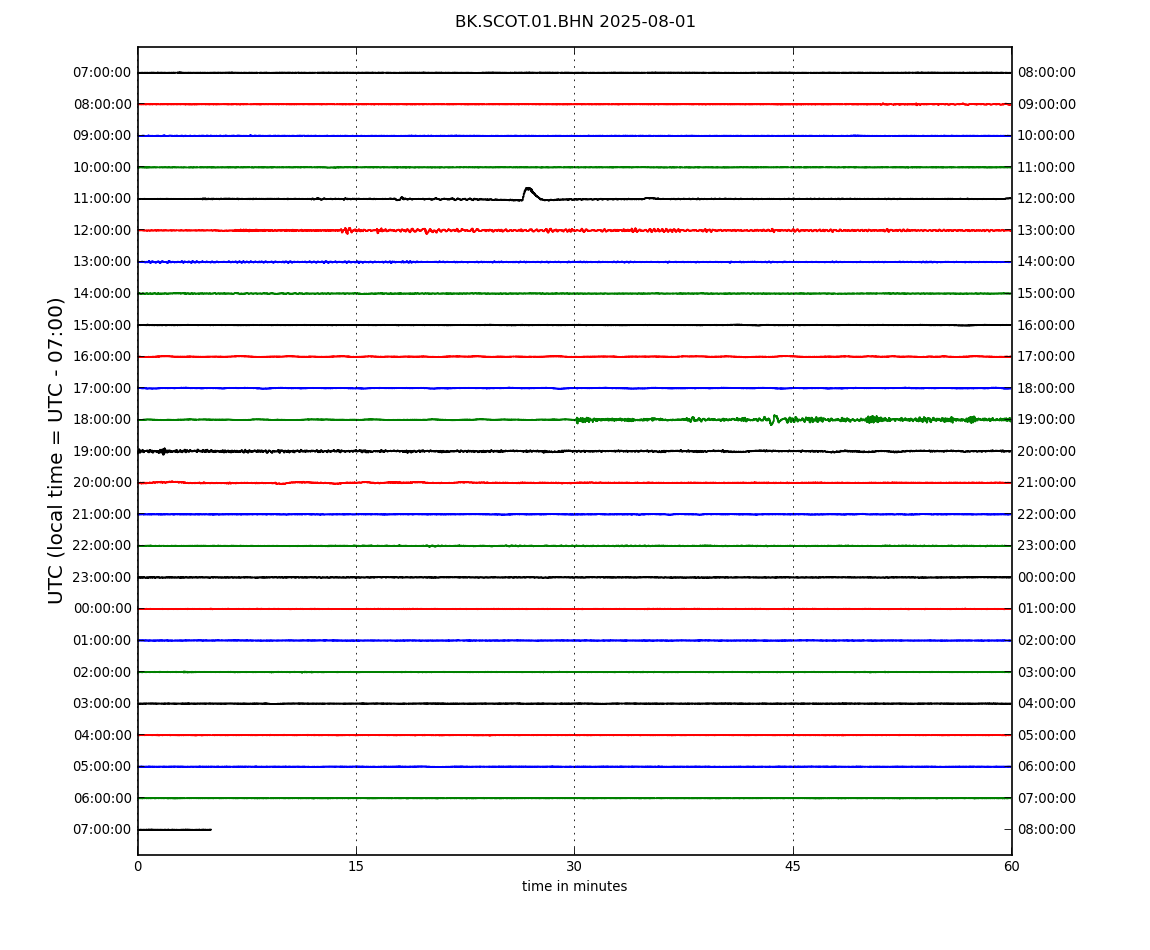Select UTC axis label 21:00:00

pyautogui.click(x=103, y=514)
